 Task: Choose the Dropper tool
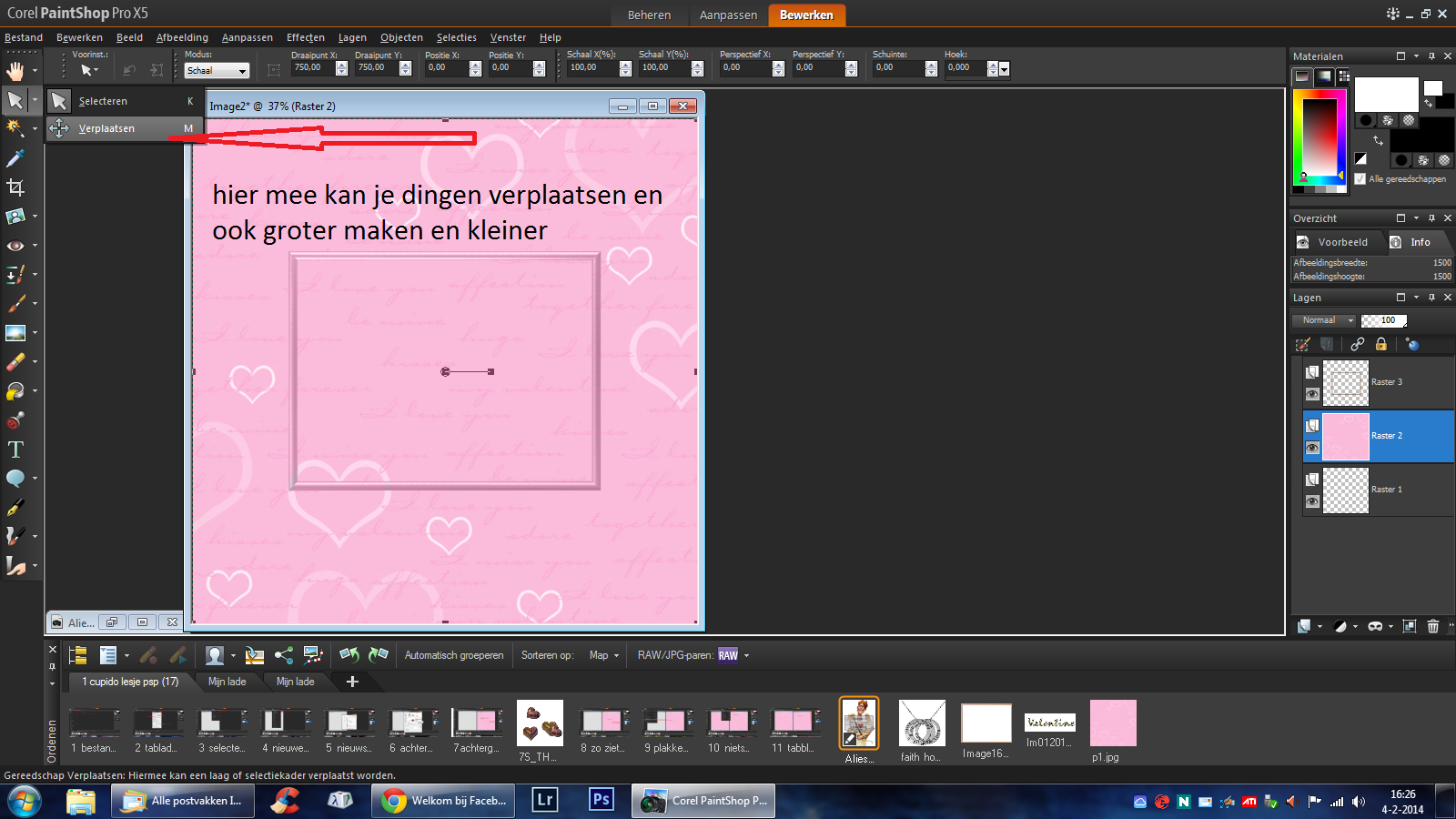pyautogui.click(x=15, y=159)
